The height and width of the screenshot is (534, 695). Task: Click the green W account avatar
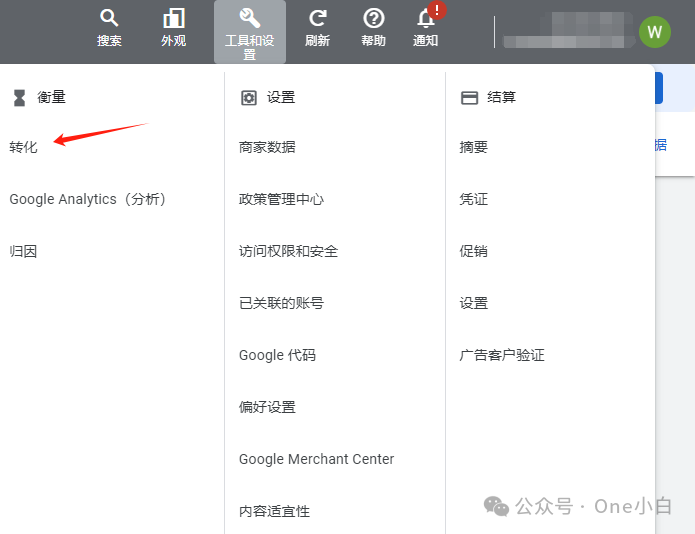pyautogui.click(x=655, y=32)
